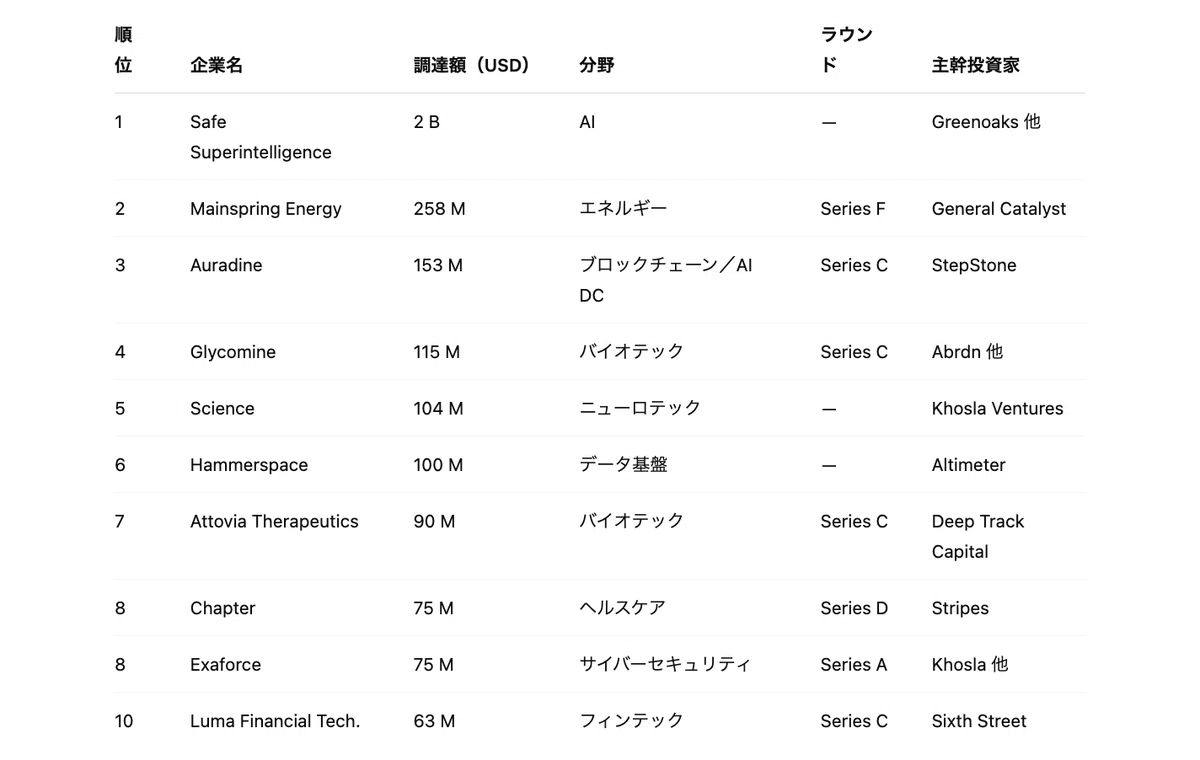1200x760 pixels.
Task: Click the Glycomine row name
Action: (x=233, y=352)
